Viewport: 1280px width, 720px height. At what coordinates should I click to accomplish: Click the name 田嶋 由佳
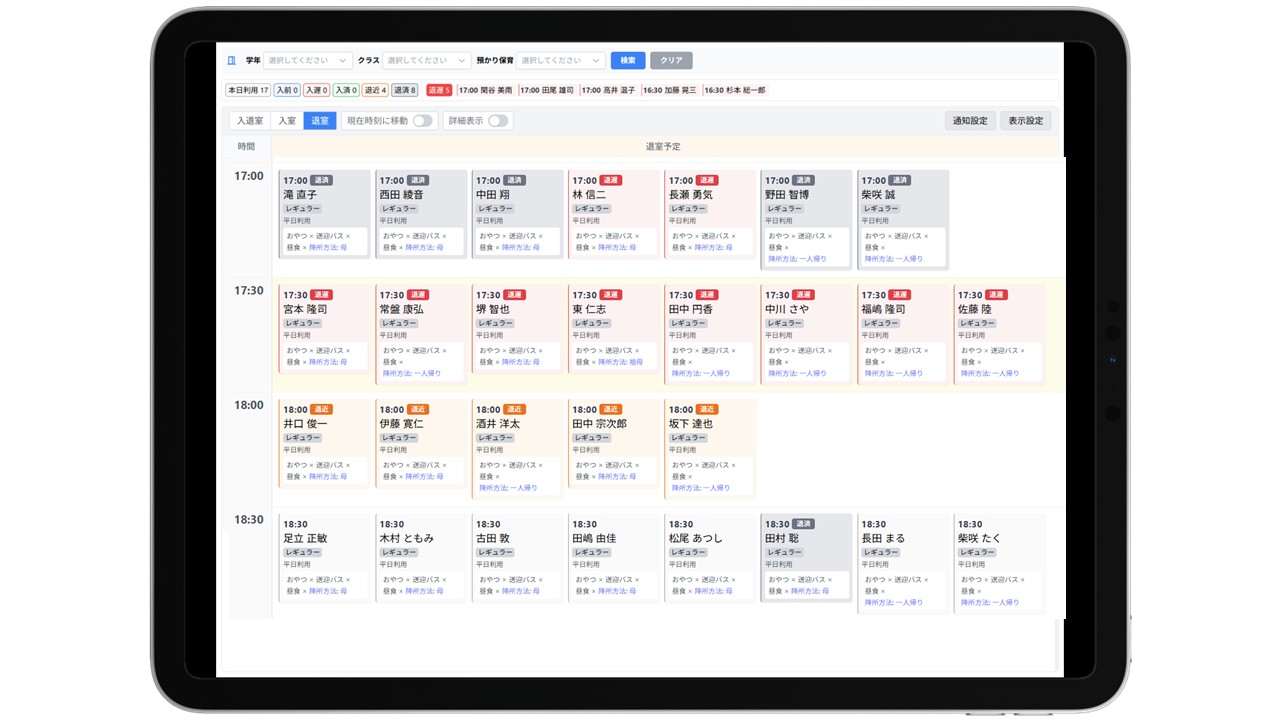594,538
